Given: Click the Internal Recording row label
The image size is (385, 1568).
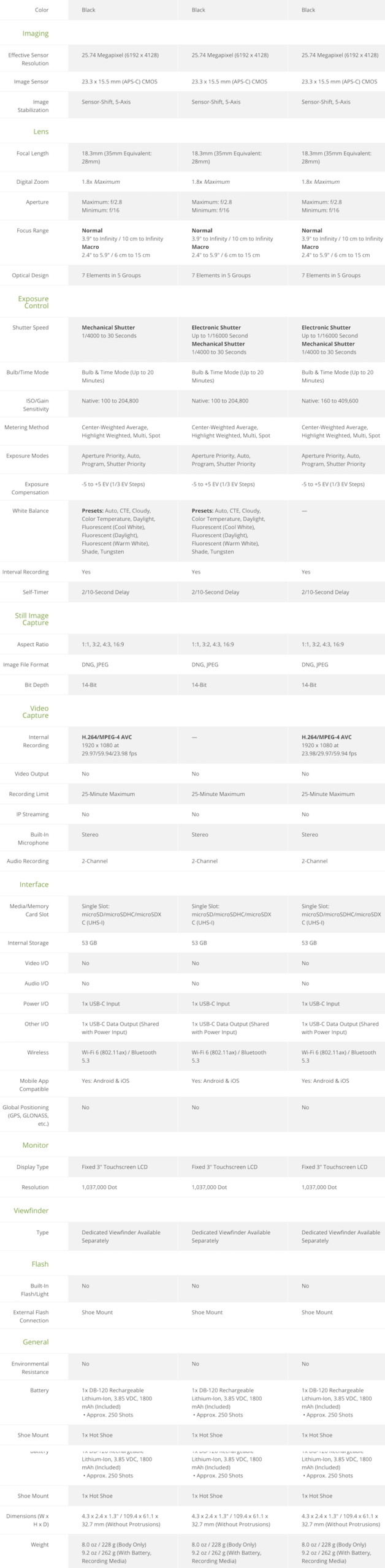Looking at the screenshot, I should (36, 741).
